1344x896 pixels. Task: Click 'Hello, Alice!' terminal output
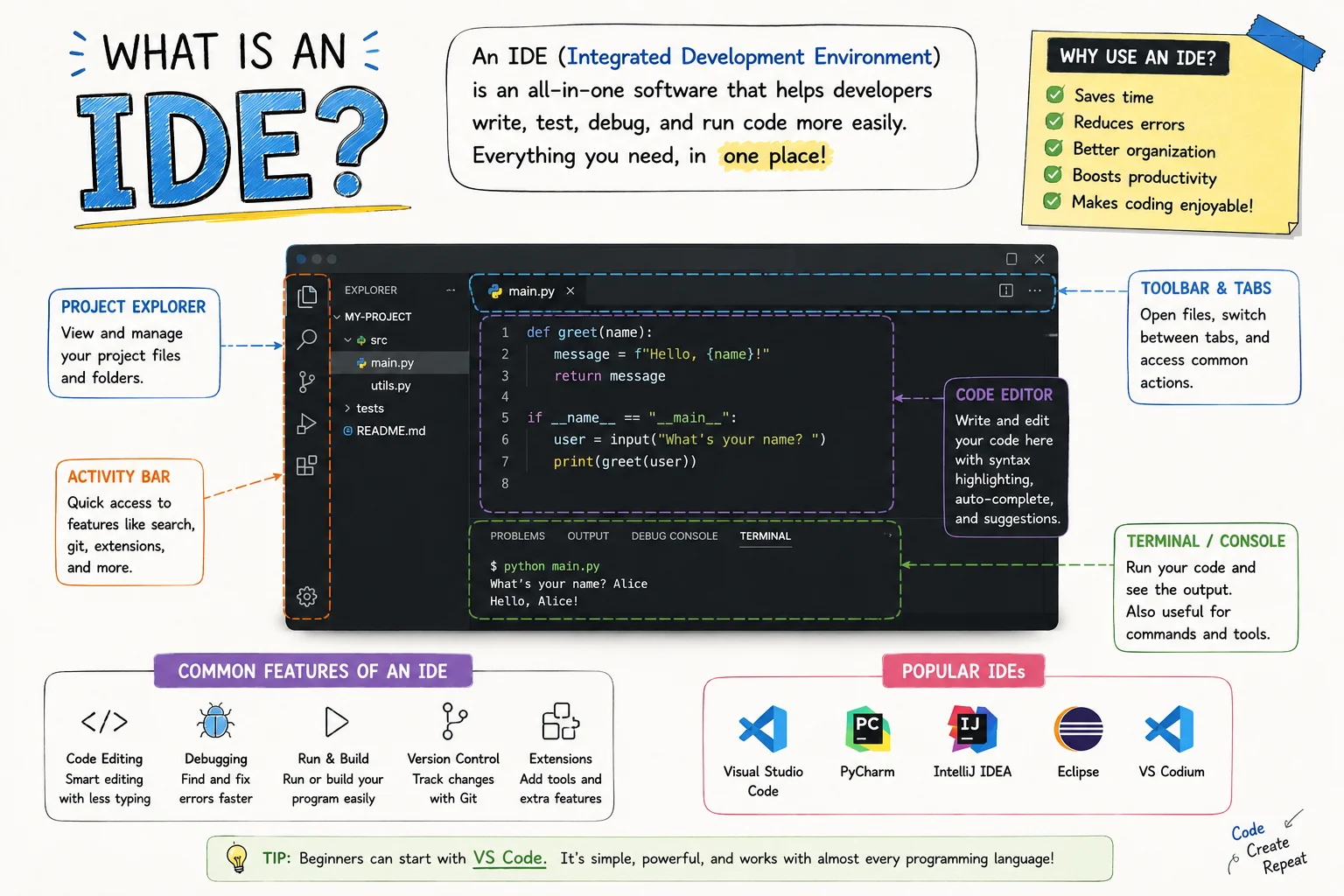(534, 601)
